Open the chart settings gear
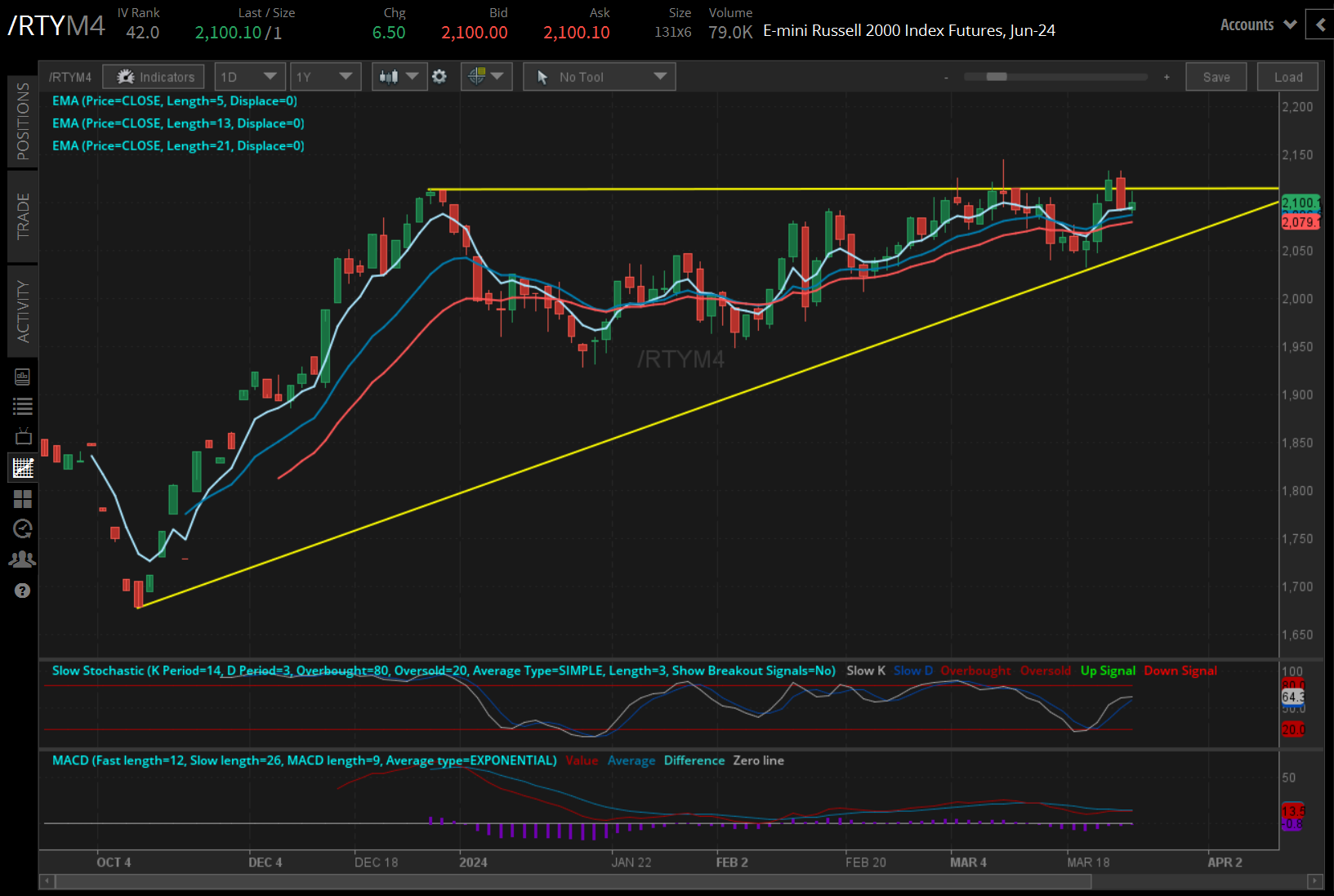1334x896 pixels. coord(439,77)
